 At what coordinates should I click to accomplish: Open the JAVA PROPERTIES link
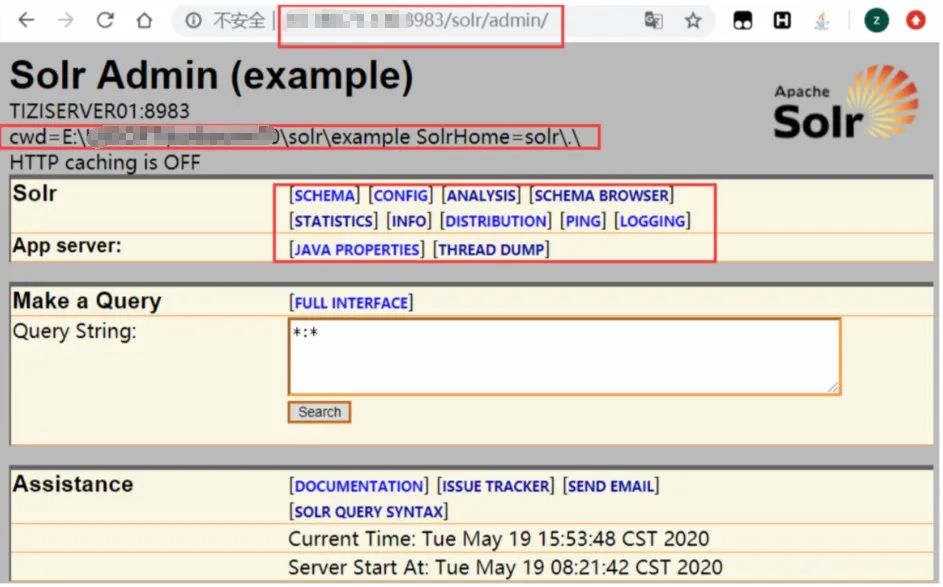tap(357, 250)
